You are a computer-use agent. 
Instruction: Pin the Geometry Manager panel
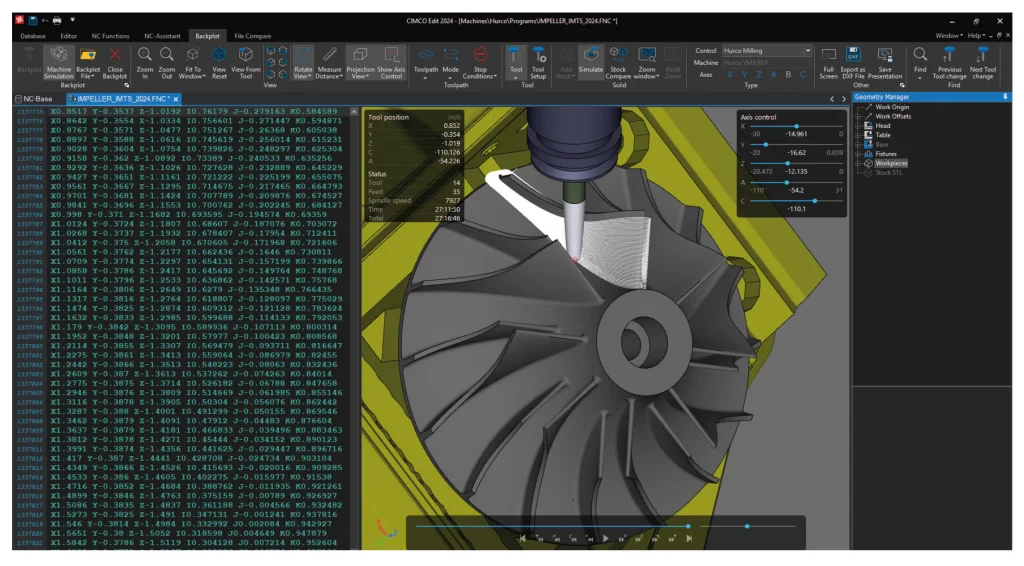(1005, 97)
